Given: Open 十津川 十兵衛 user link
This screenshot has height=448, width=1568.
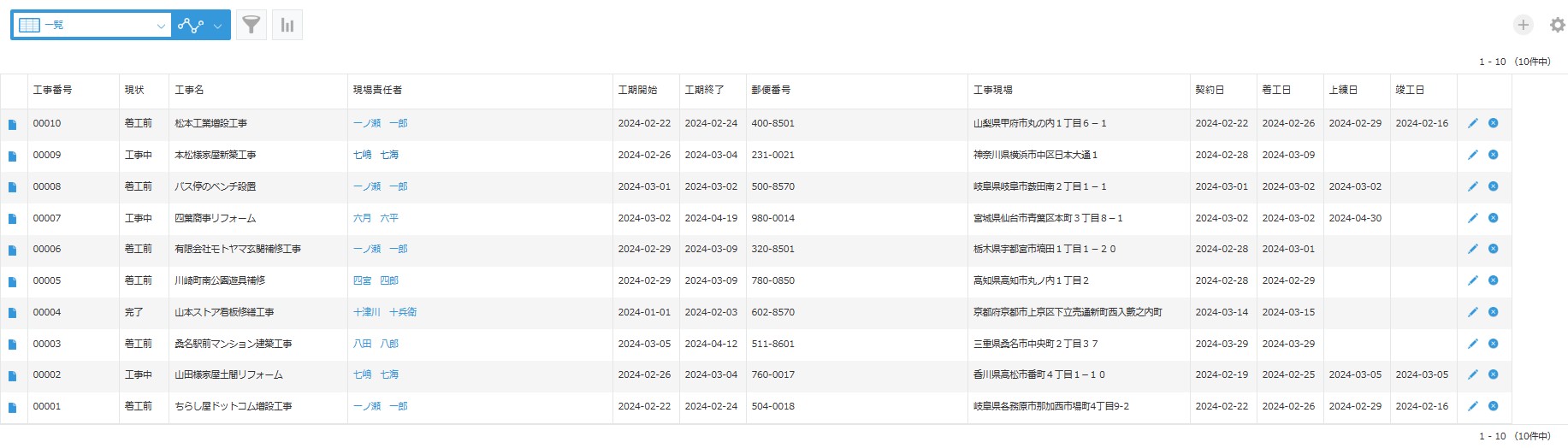Looking at the screenshot, I should click(x=385, y=312).
